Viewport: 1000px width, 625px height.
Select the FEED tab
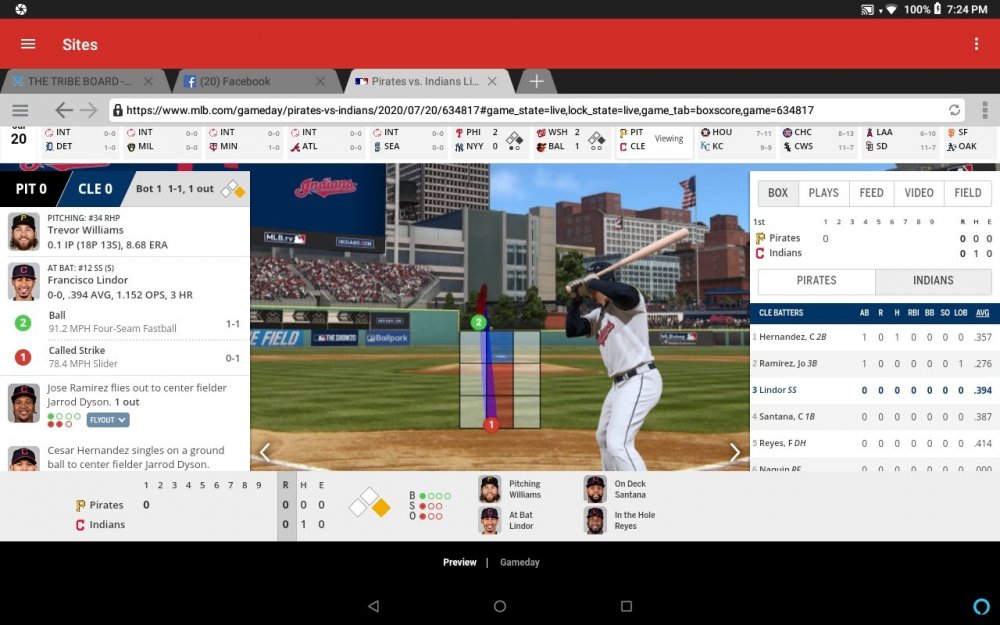871,193
